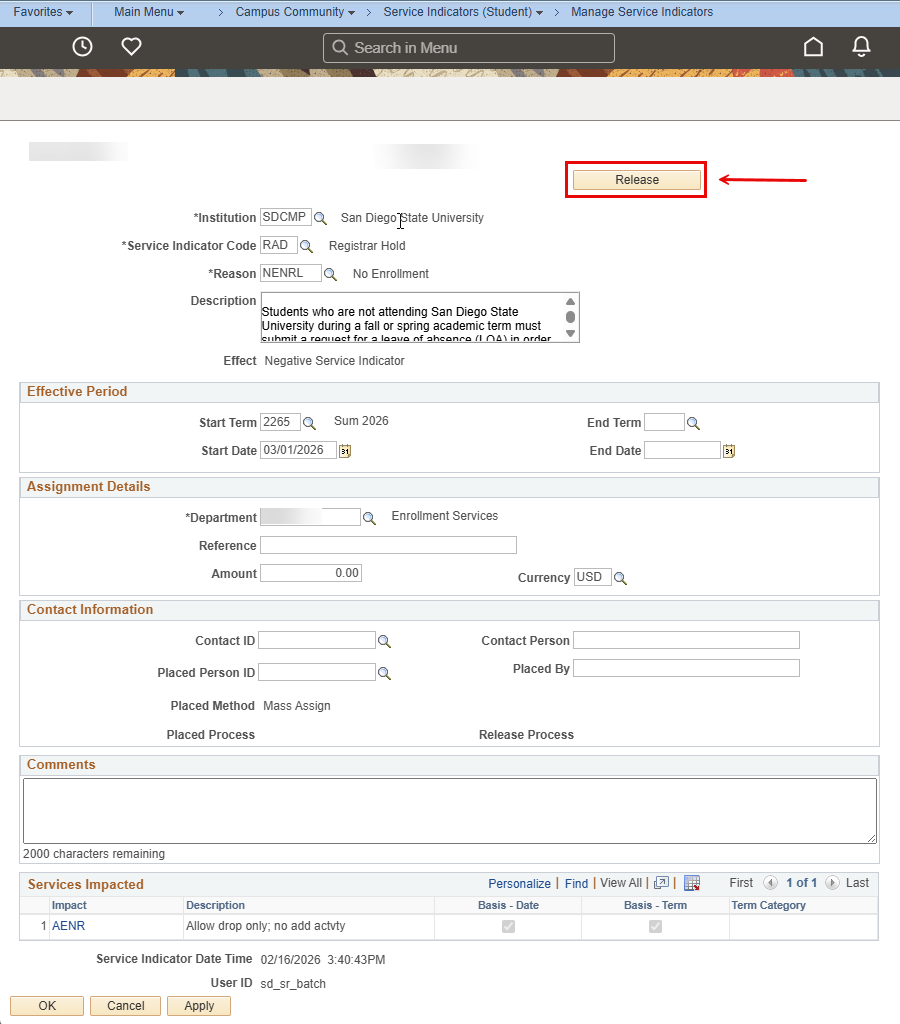Open End Date calendar picker
The image size is (900, 1024).
(x=729, y=451)
